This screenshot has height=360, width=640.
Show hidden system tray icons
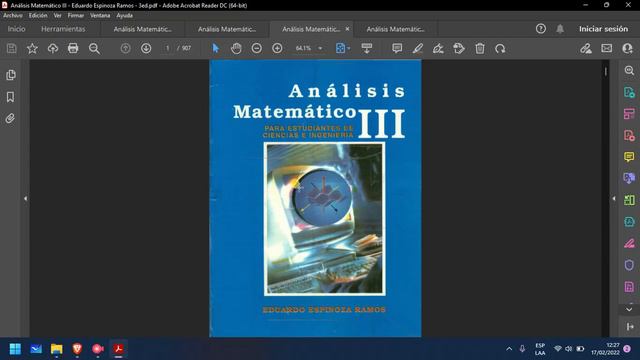pyautogui.click(x=509, y=349)
